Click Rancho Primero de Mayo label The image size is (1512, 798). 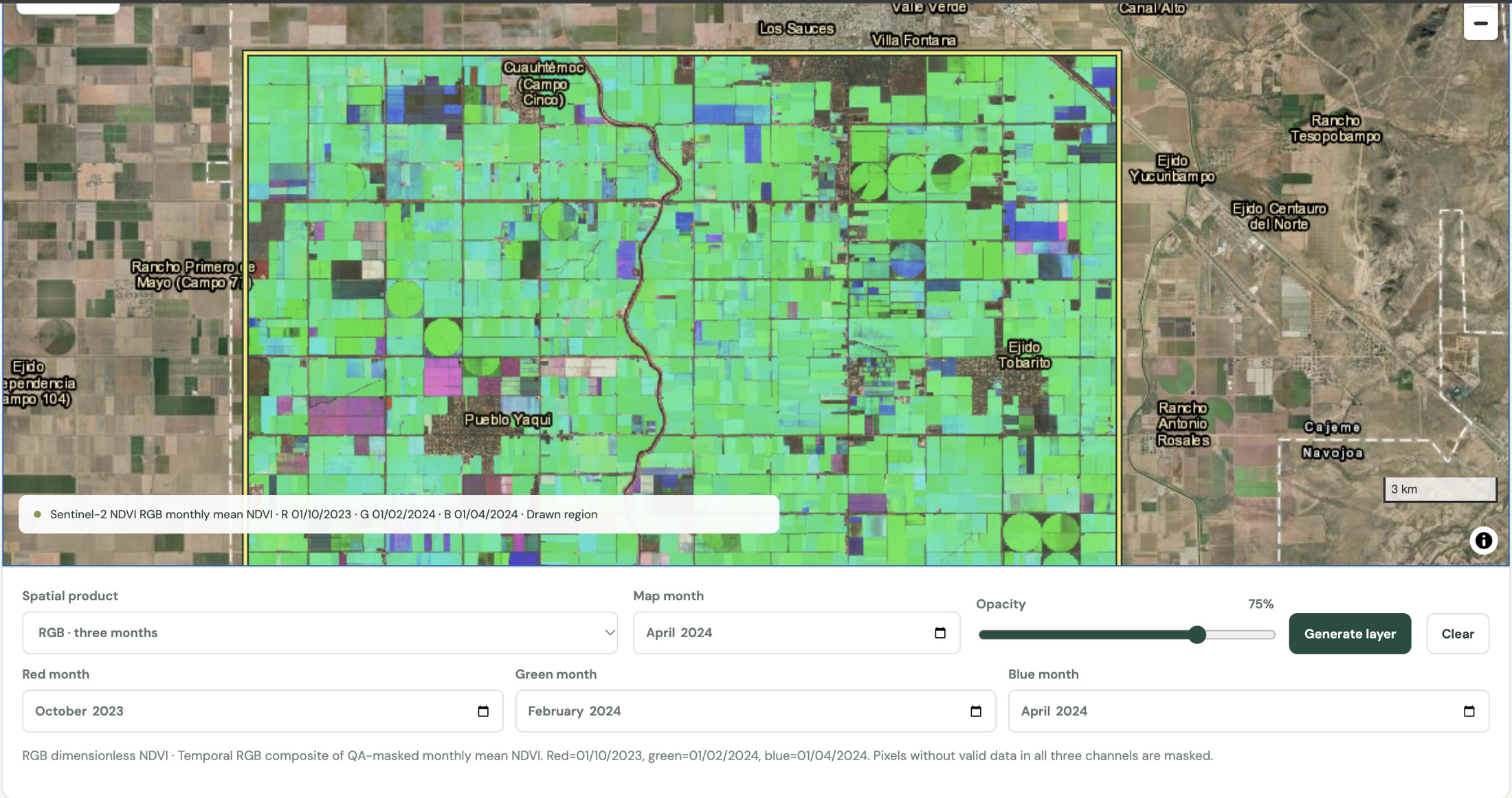[192, 274]
